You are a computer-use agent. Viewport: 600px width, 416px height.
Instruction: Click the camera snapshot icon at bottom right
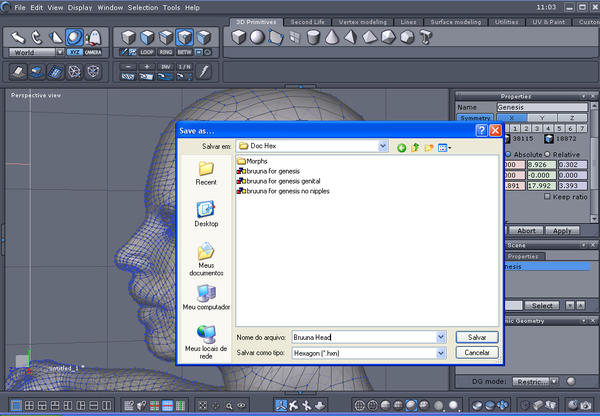click(585, 405)
